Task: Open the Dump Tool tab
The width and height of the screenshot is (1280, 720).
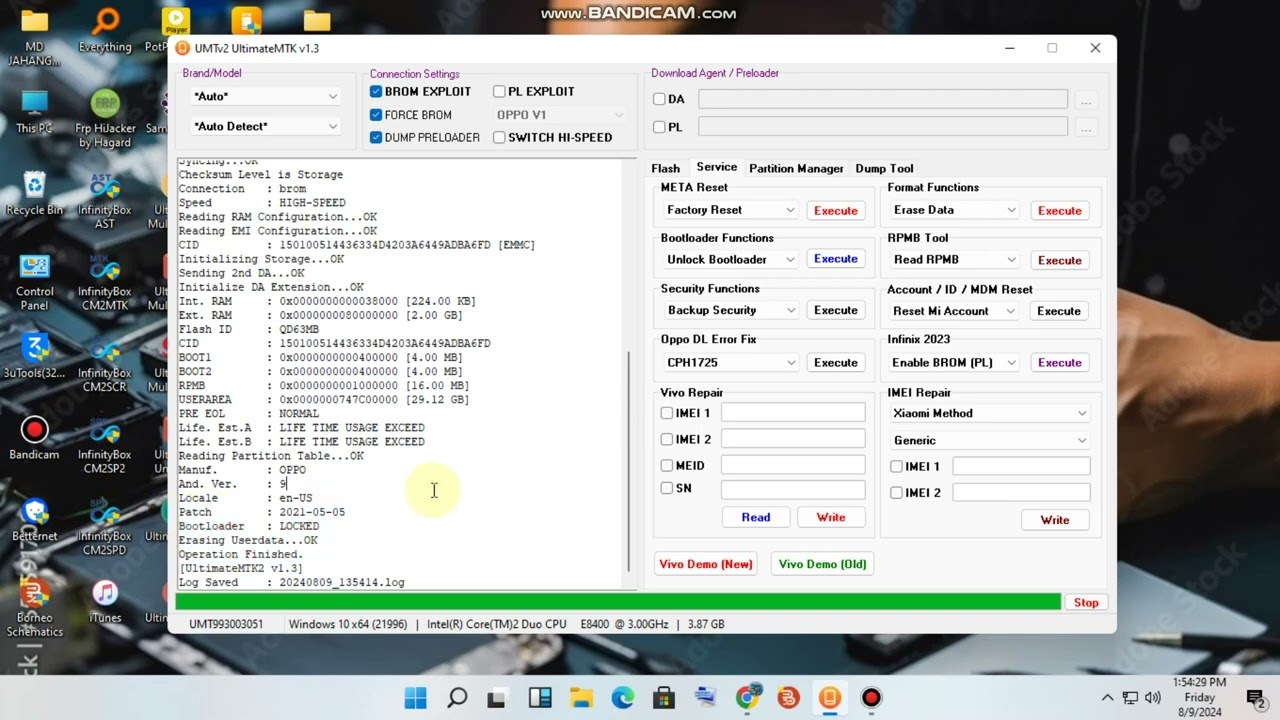Action: (884, 168)
